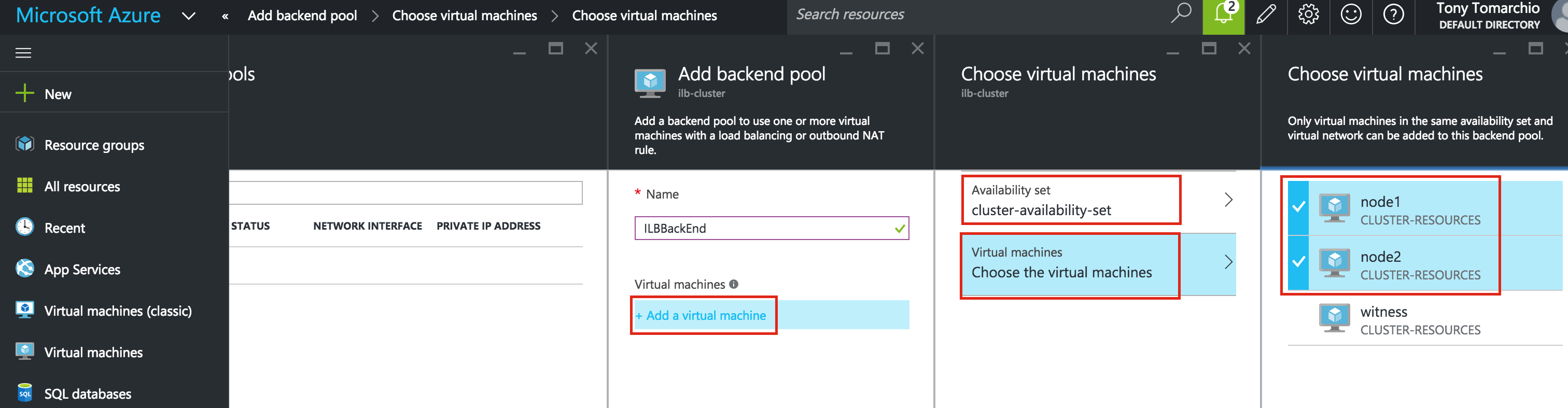The width and height of the screenshot is (1568, 408).
Task: Click node2 VM icon
Action: coord(1334,262)
